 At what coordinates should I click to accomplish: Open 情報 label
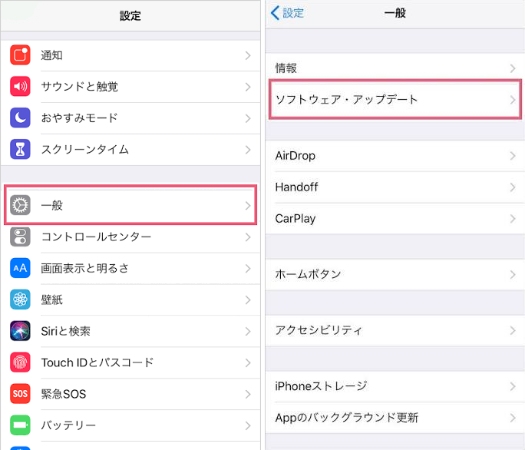(x=286, y=68)
